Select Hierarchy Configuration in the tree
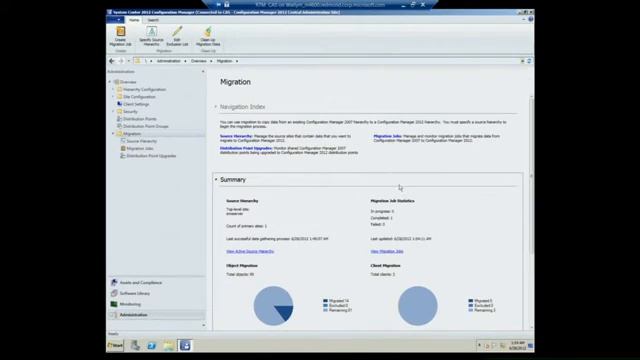 (144, 89)
